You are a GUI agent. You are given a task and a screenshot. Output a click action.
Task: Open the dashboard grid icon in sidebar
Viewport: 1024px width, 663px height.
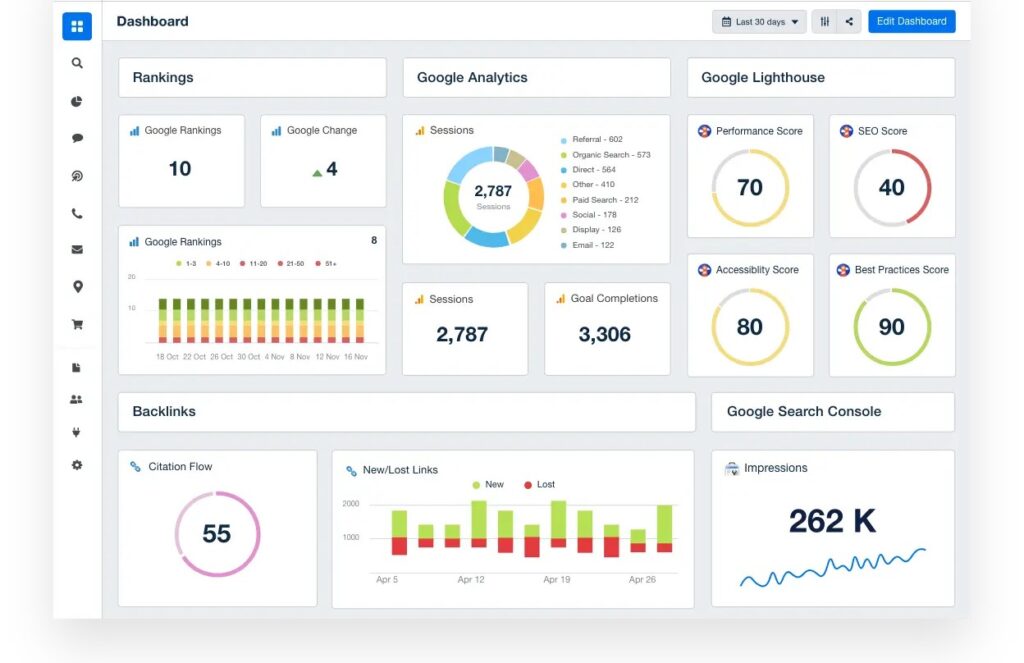tap(77, 26)
